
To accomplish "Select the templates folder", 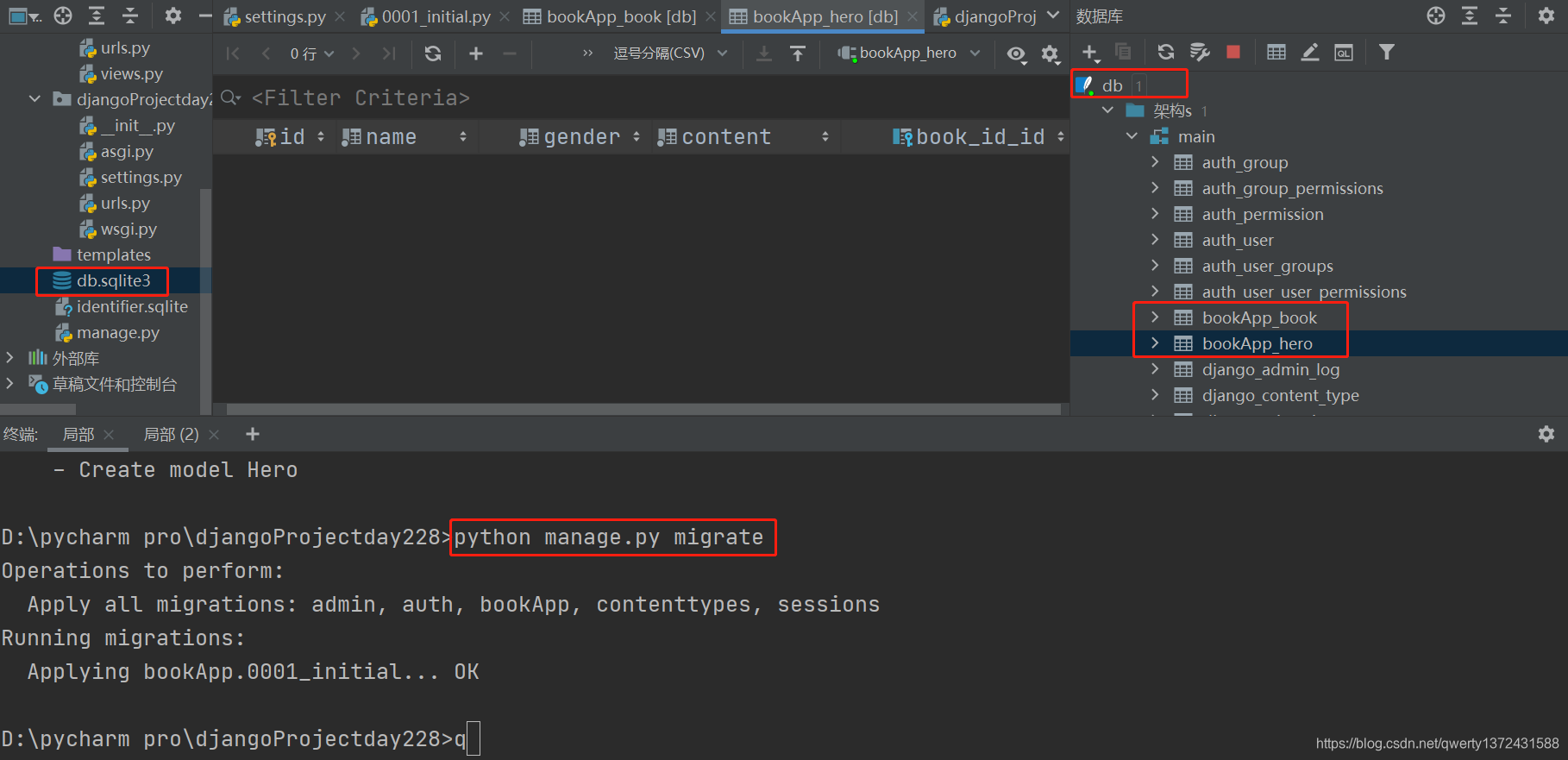I will (x=113, y=254).
